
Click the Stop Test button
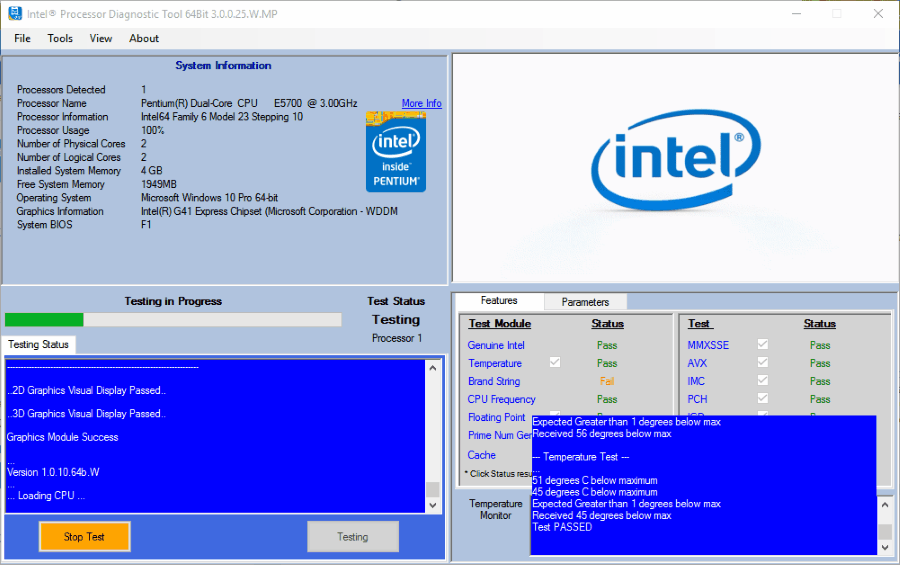coord(84,536)
